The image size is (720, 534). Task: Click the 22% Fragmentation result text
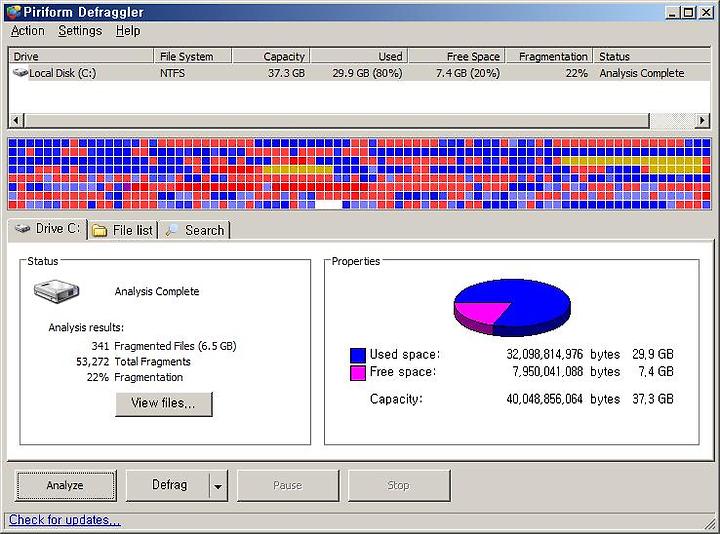pos(135,377)
